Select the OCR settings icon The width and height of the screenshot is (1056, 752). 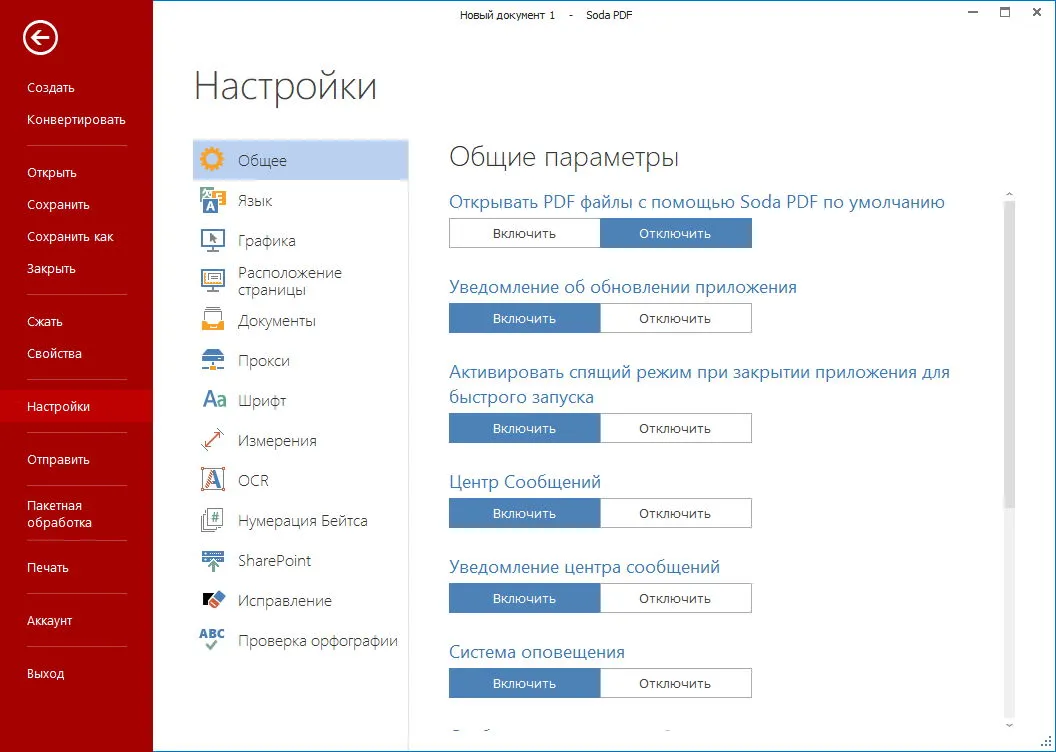[213, 479]
